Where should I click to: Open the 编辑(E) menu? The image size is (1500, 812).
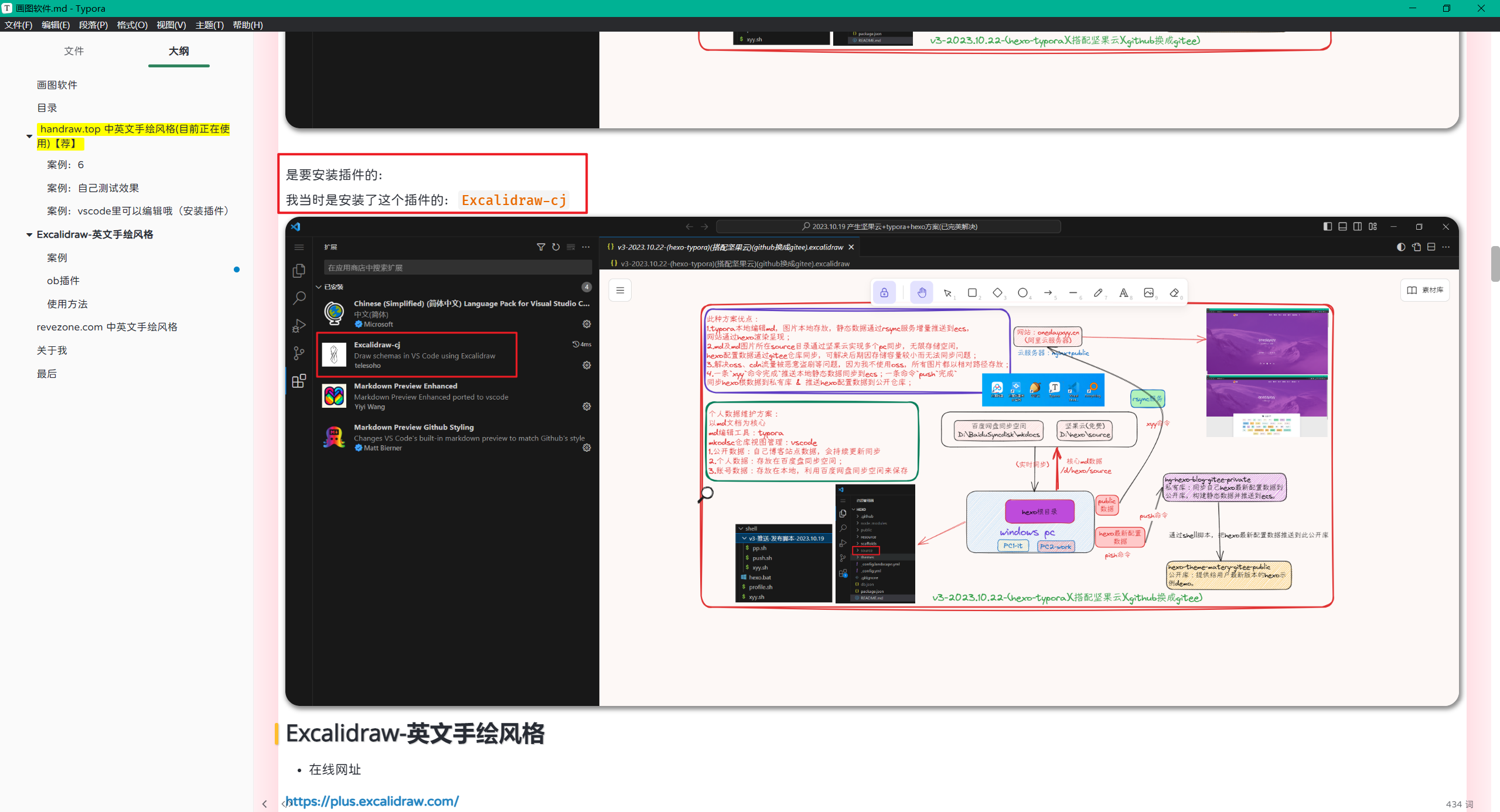click(x=56, y=25)
